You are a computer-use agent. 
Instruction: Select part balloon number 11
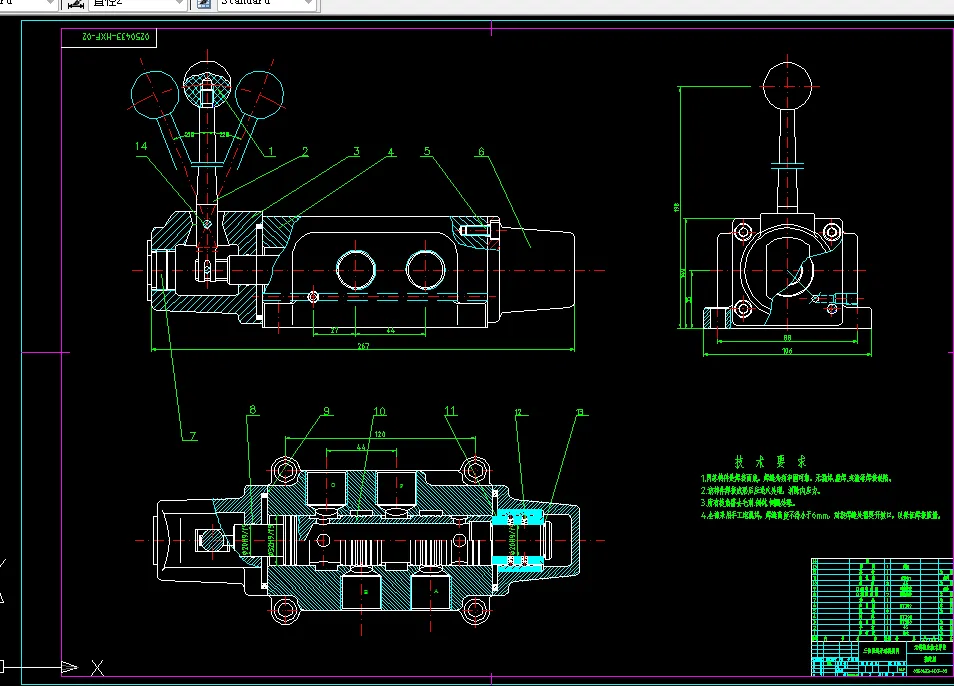click(x=450, y=411)
